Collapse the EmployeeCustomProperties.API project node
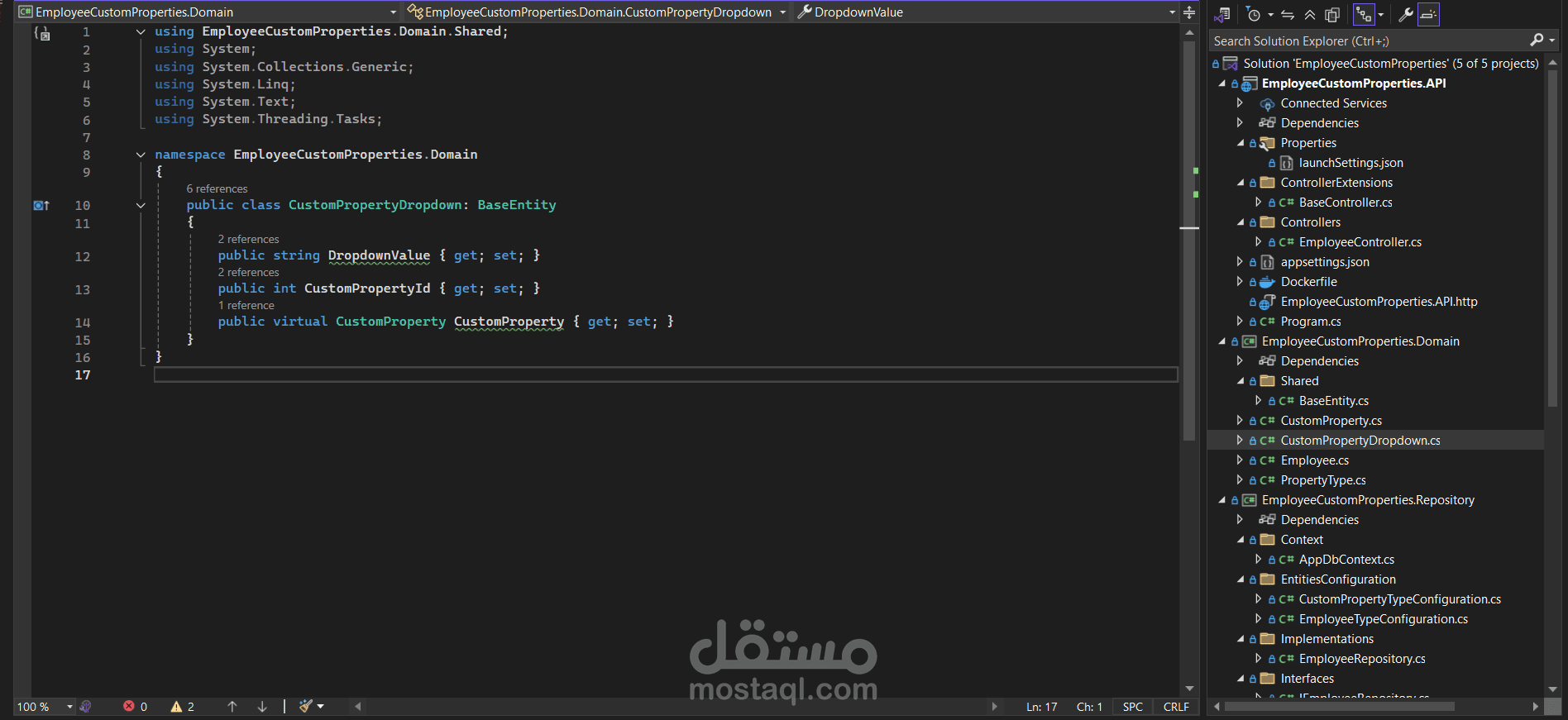This screenshot has width=1568, height=720. click(x=1222, y=83)
